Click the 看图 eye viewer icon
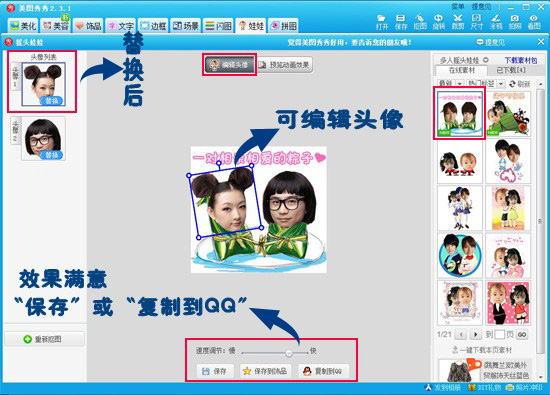The image size is (550, 395). pos(534,22)
